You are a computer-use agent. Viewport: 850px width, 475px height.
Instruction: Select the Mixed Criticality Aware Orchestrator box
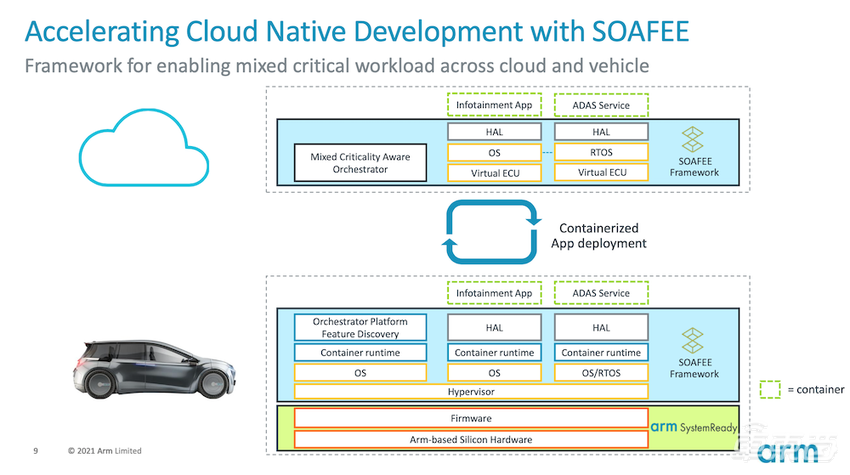361,162
